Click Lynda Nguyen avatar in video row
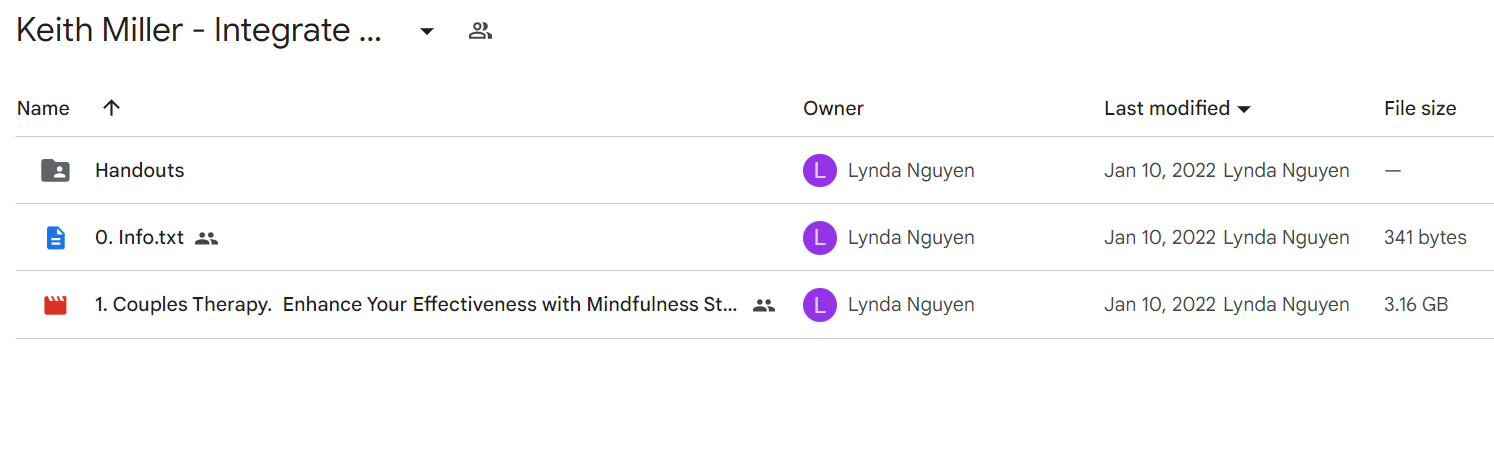 click(819, 305)
